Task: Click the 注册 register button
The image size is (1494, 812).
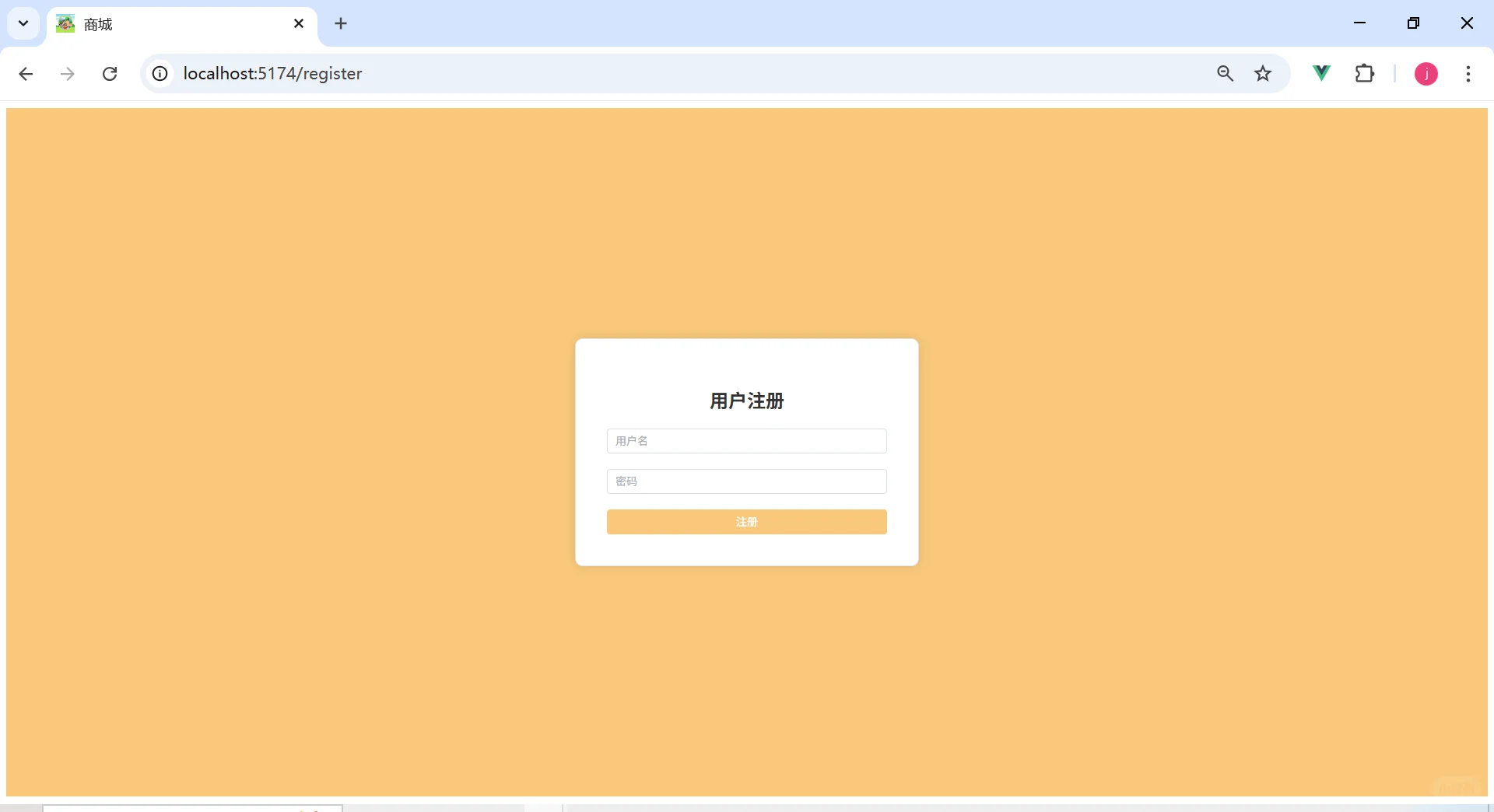Action: [x=746, y=522]
